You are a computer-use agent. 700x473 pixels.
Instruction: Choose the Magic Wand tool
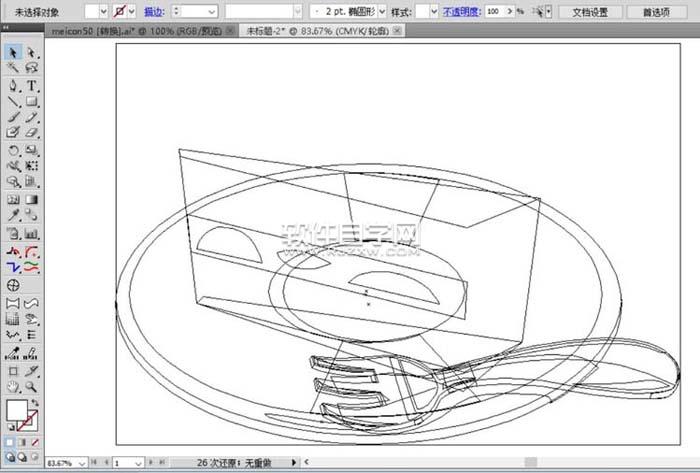point(13,68)
